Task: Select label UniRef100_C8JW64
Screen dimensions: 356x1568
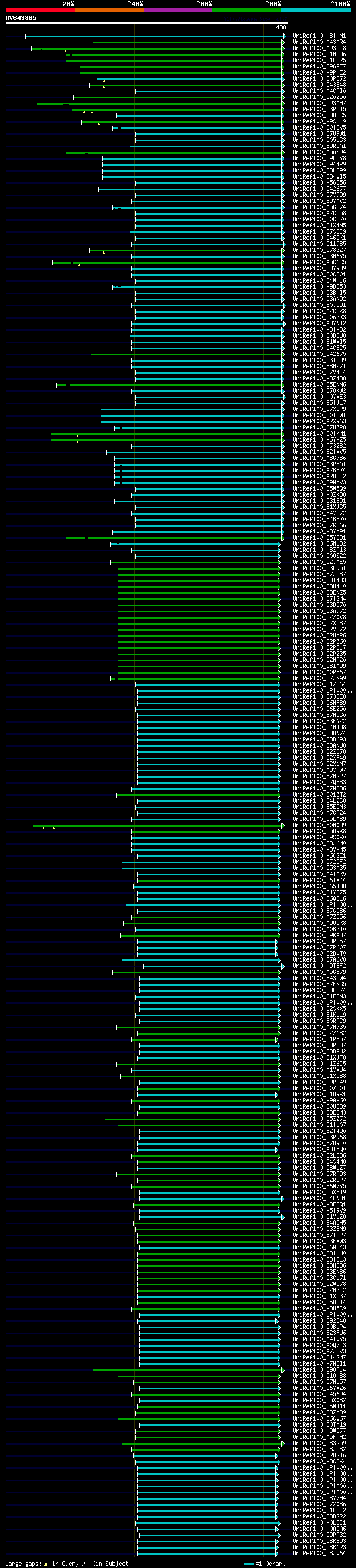Action: coord(319,1553)
